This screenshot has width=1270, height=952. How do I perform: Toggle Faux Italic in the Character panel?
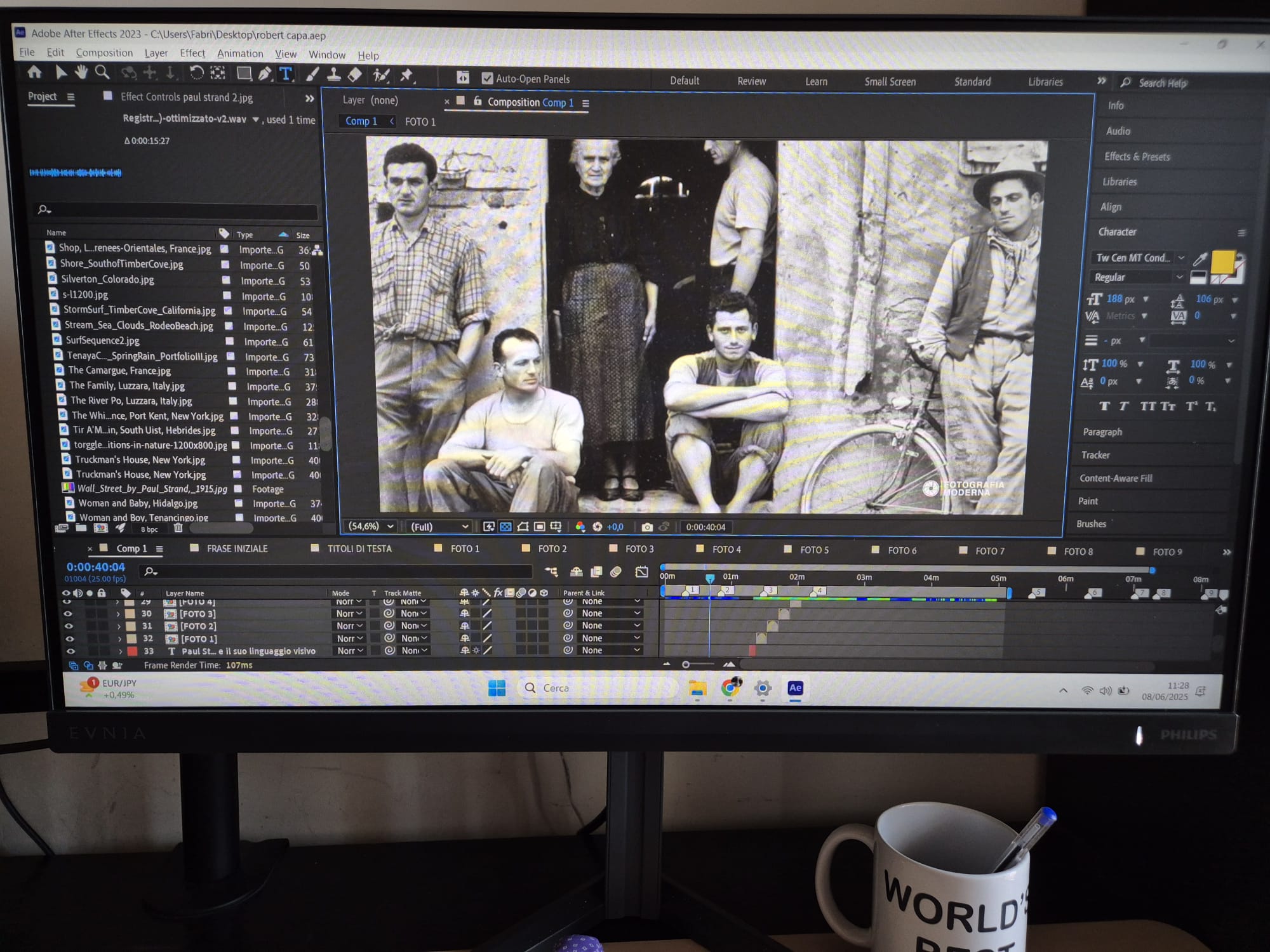pos(1124,406)
